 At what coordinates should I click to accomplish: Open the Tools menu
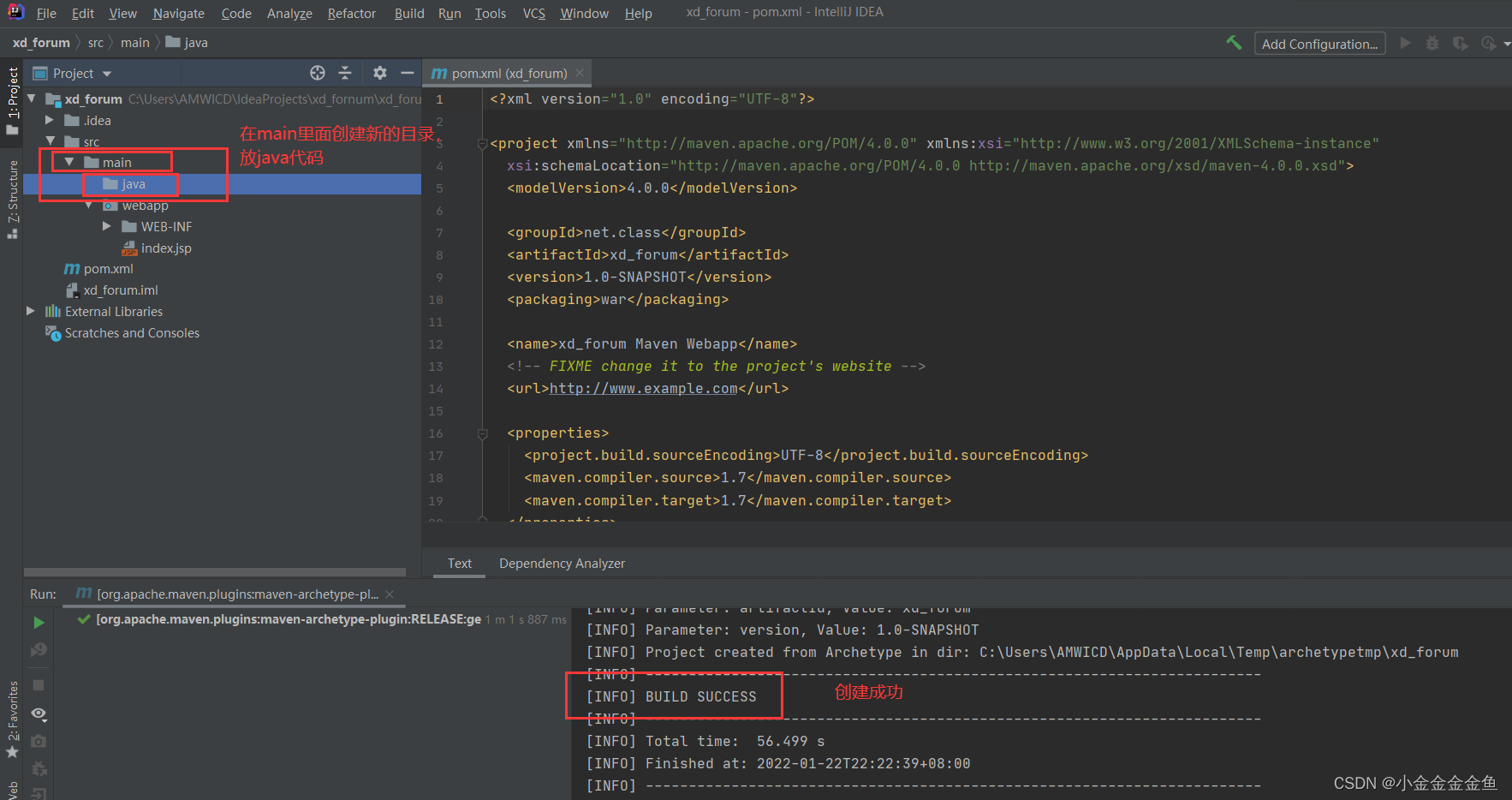tap(491, 14)
